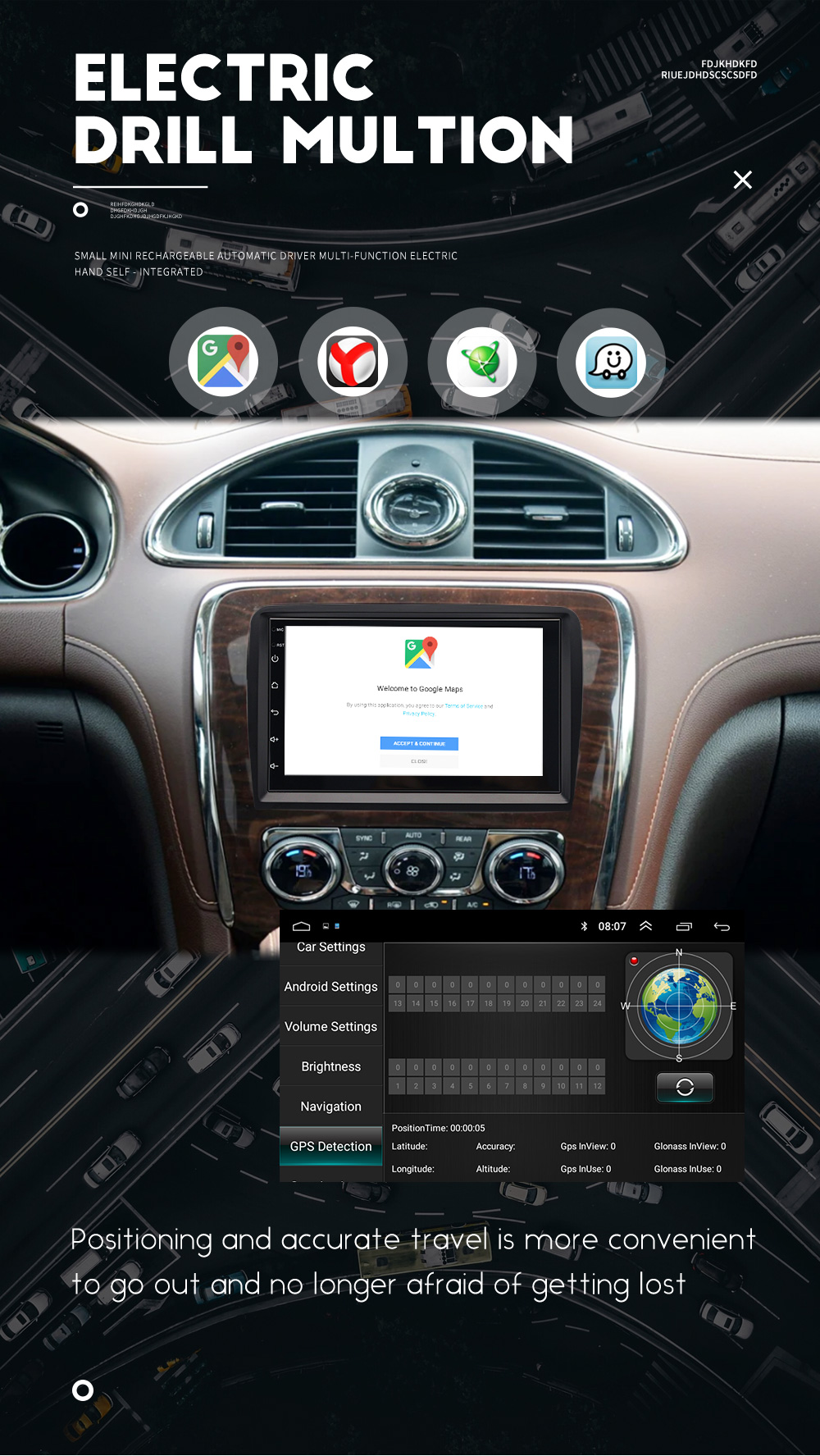Click the 08:07 clock in the status bar
The width and height of the screenshot is (820, 1456).
click(612, 926)
